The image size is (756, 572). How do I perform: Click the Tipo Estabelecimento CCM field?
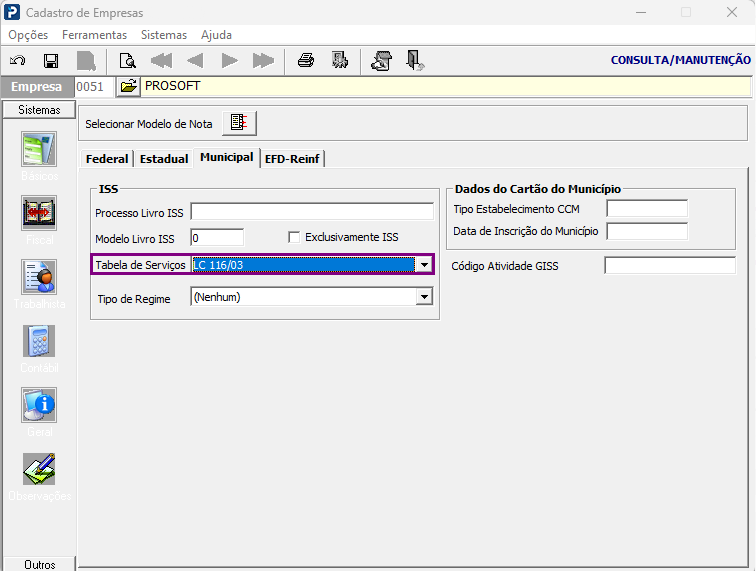click(x=647, y=209)
